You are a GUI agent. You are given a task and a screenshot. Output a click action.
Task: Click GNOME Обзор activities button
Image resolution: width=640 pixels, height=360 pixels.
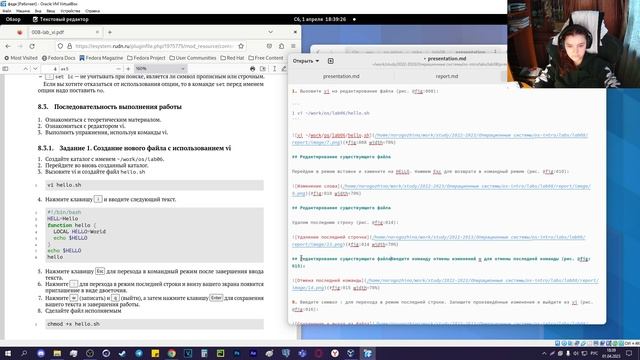coord(13,19)
